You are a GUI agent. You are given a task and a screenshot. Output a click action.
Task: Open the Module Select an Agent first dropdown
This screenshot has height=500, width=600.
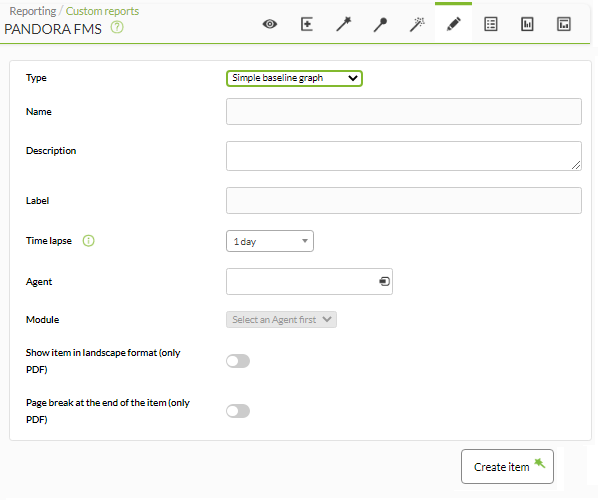click(281, 319)
